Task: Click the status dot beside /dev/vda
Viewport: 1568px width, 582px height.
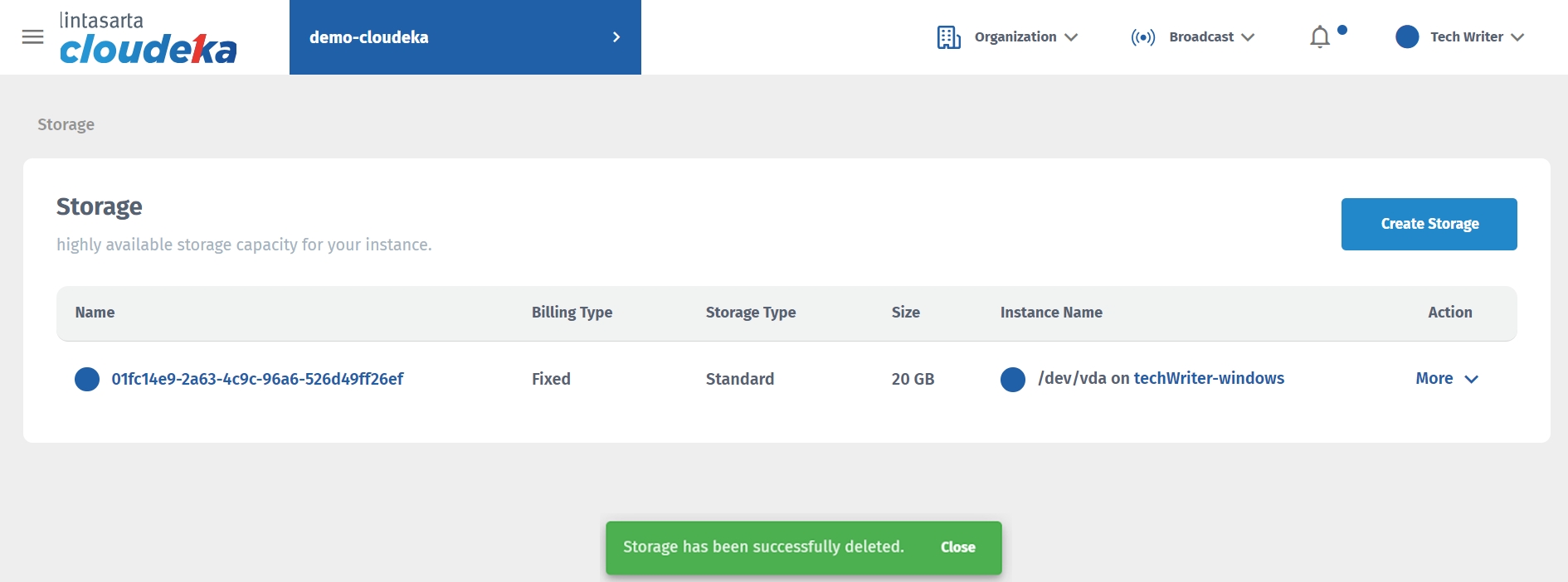Action: pos(1013,380)
